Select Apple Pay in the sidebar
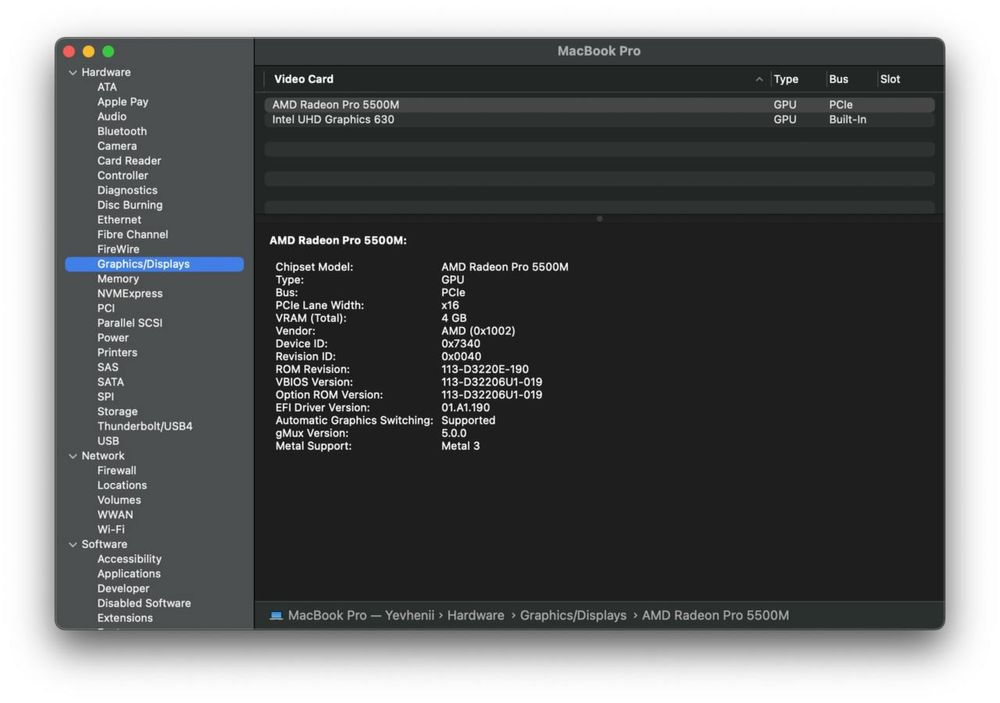1000x703 pixels. (122, 102)
